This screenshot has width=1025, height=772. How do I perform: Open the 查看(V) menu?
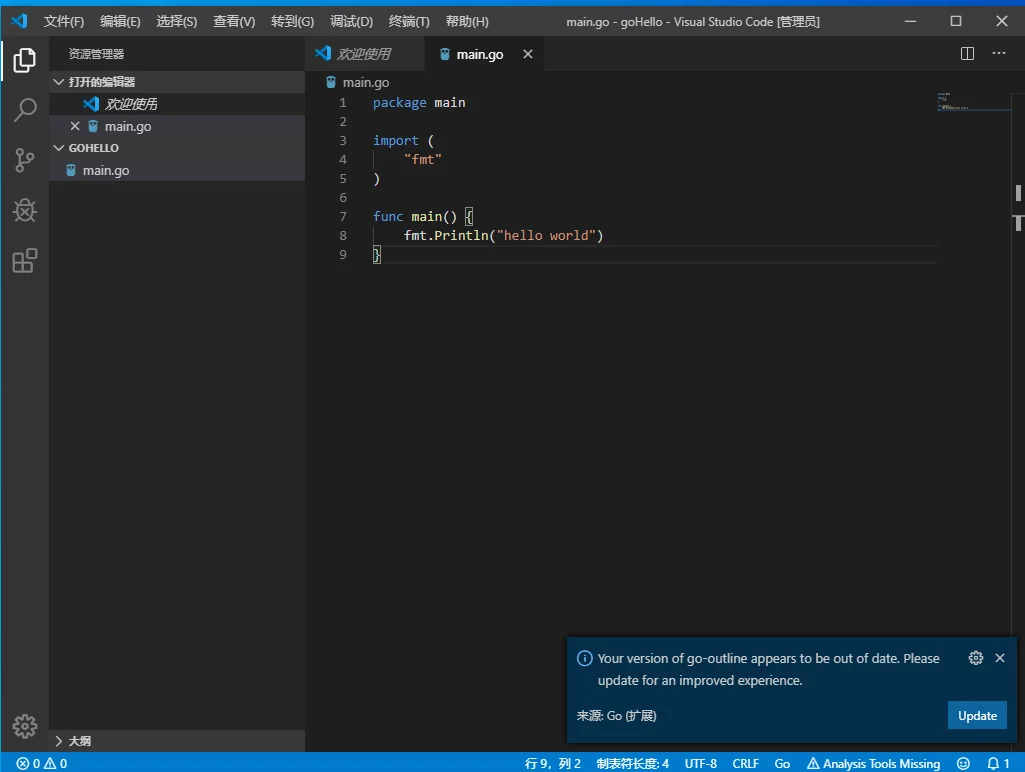tap(233, 22)
